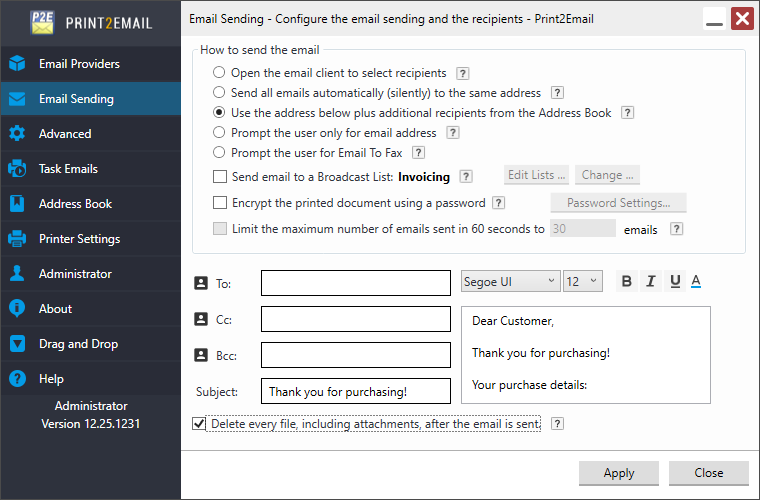Go to the Task Emails section

pyautogui.click(x=91, y=169)
